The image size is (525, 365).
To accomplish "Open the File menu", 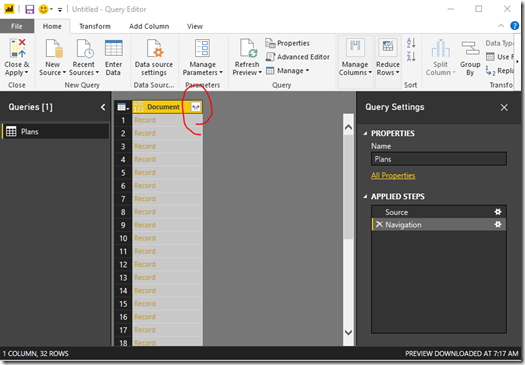I will pos(17,26).
